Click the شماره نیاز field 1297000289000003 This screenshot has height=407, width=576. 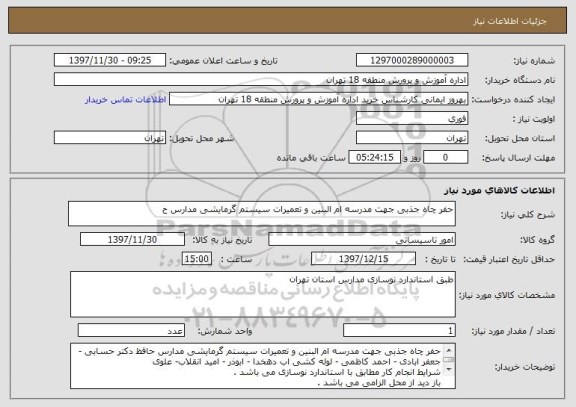coord(412,60)
